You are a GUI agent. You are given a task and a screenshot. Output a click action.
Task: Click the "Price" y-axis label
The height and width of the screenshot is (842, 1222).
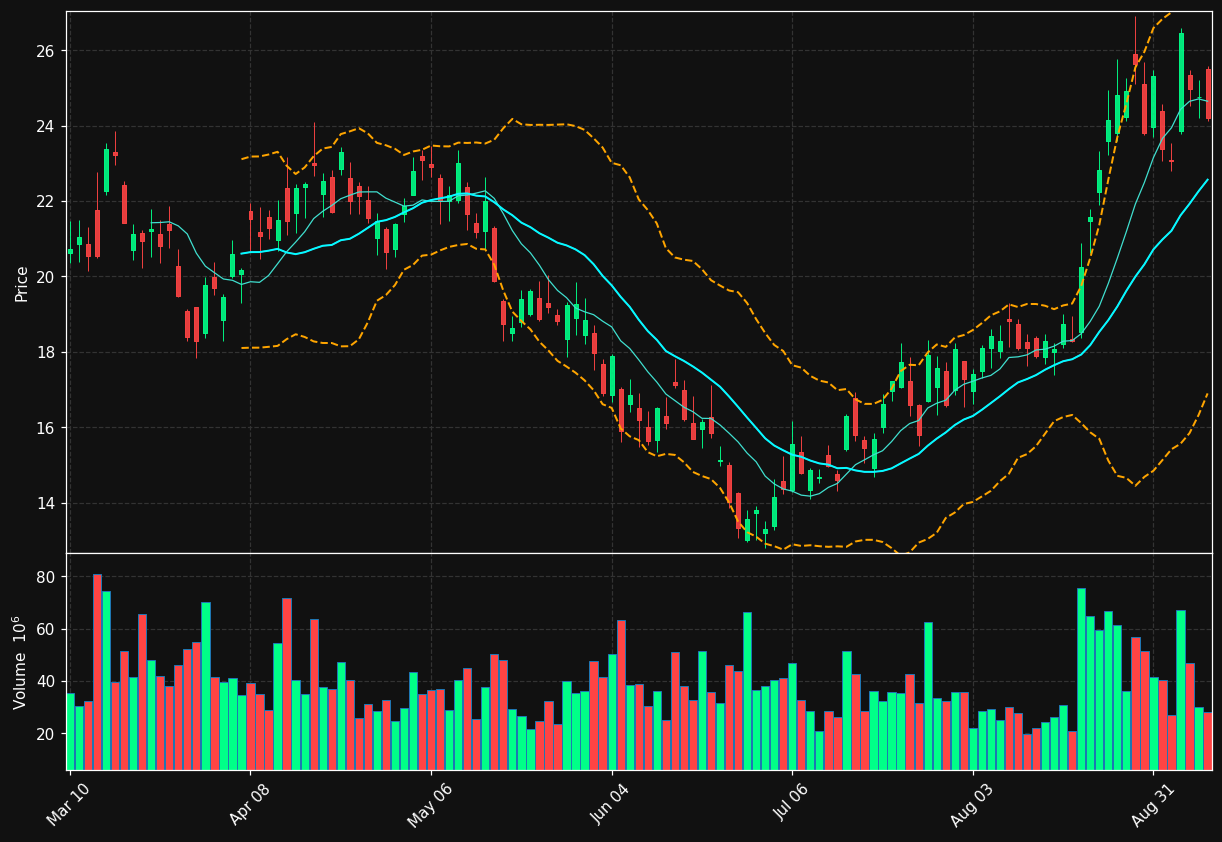tap(22, 283)
